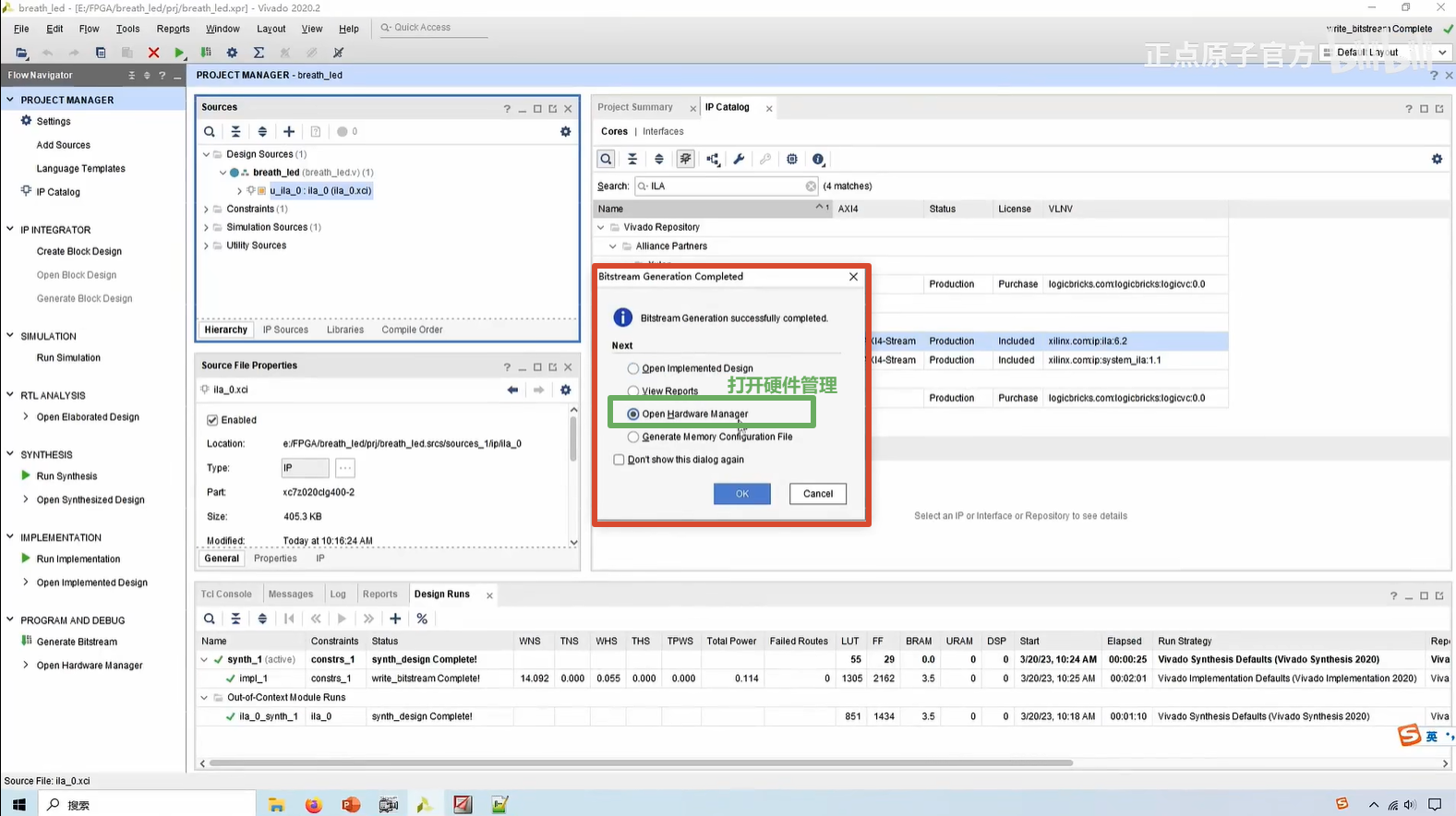Switch to the Messages tab

coord(291,594)
